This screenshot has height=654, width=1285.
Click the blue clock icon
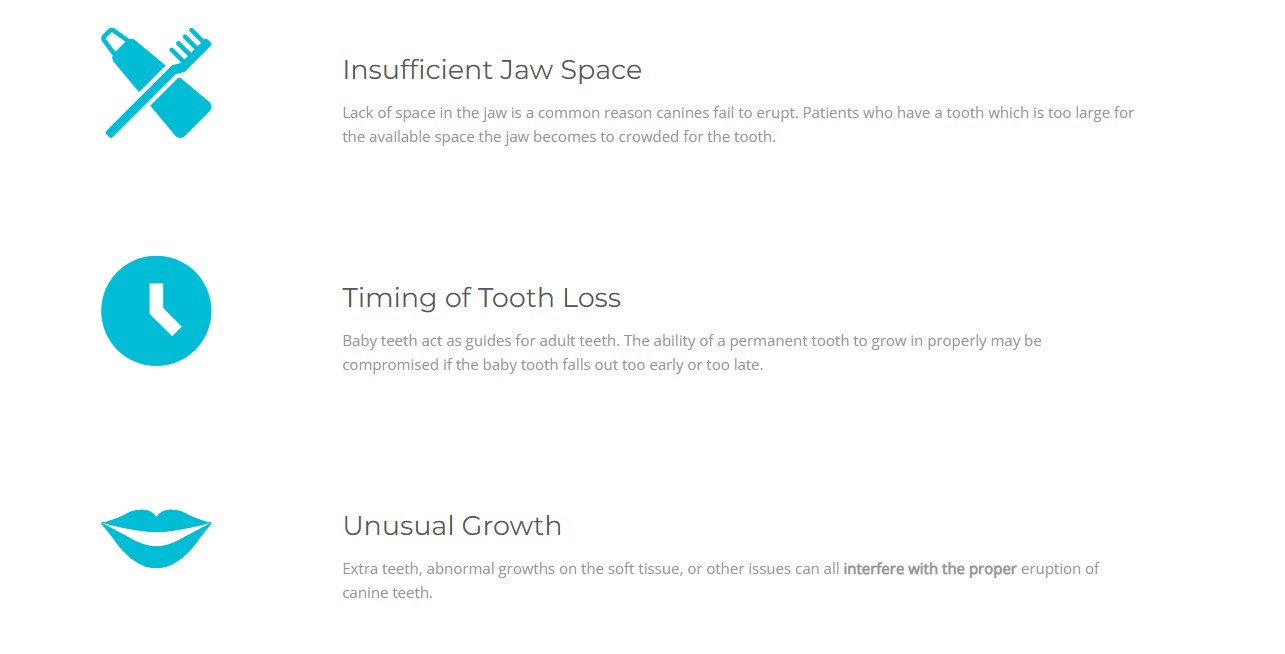(156, 311)
